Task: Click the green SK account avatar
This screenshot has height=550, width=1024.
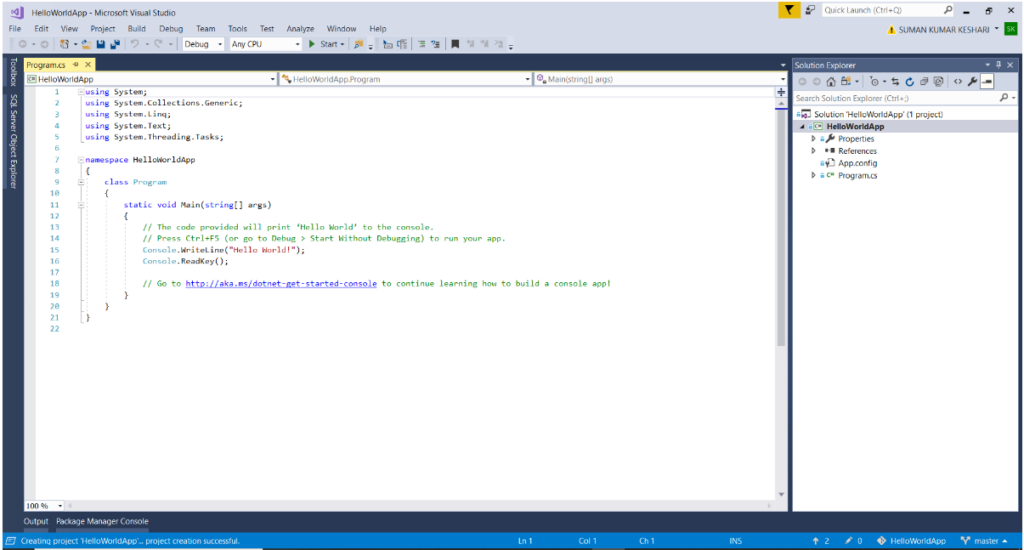Action: (x=1011, y=29)
